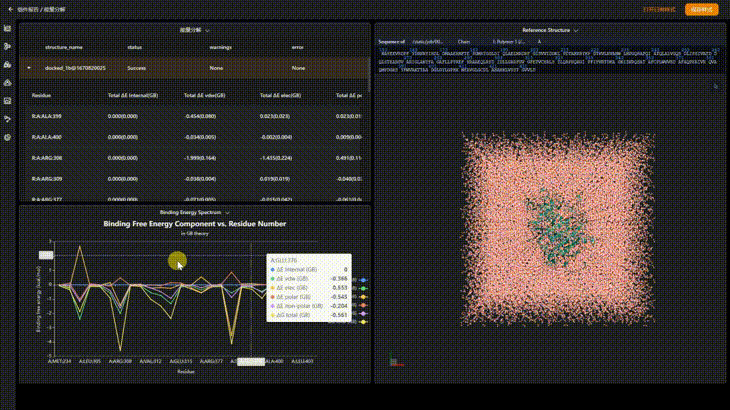The height and width of the screenshot is (410, 730).
Task: Click the status column header
Action: (135, 47)
